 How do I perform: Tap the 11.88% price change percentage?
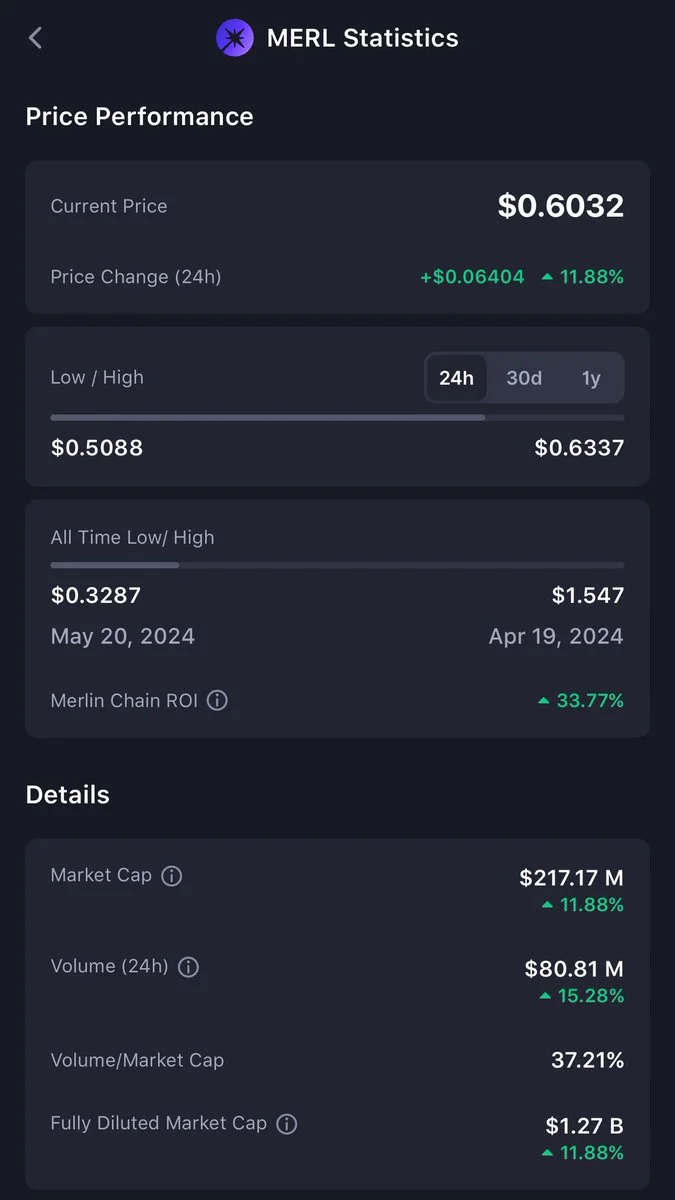tap(592, 277)
